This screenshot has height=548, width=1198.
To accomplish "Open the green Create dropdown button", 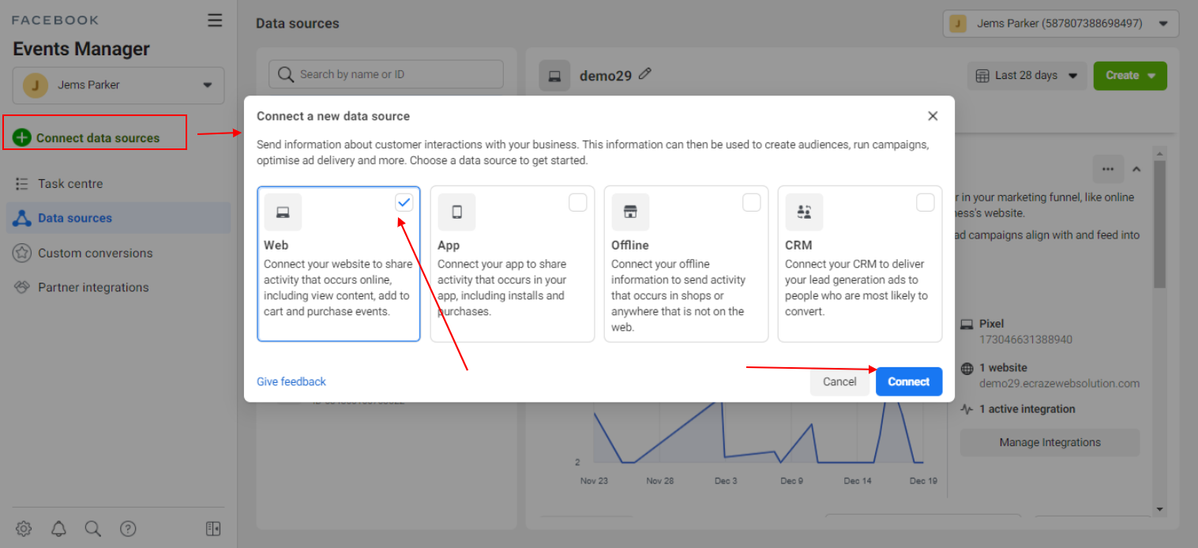I will [x=1130, y=75].
